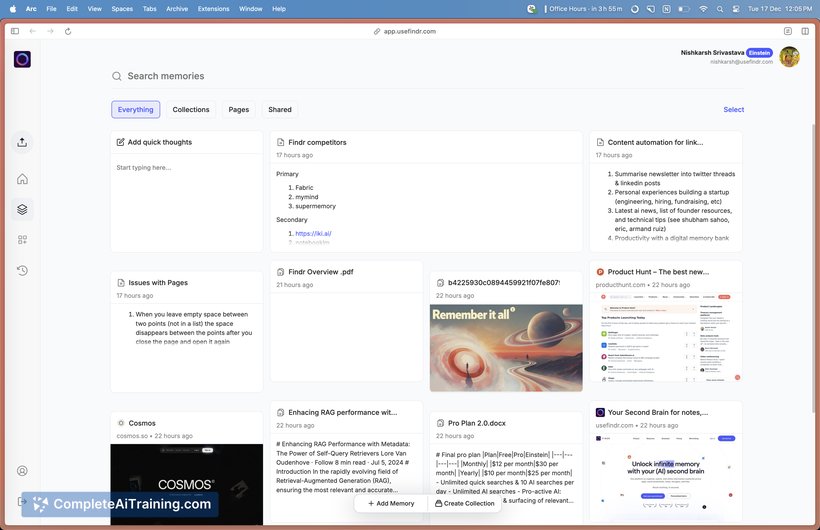Open the Spaces menu in menu bar
The height and width of the screenshot is (530, 820).
tap(122, 9)
